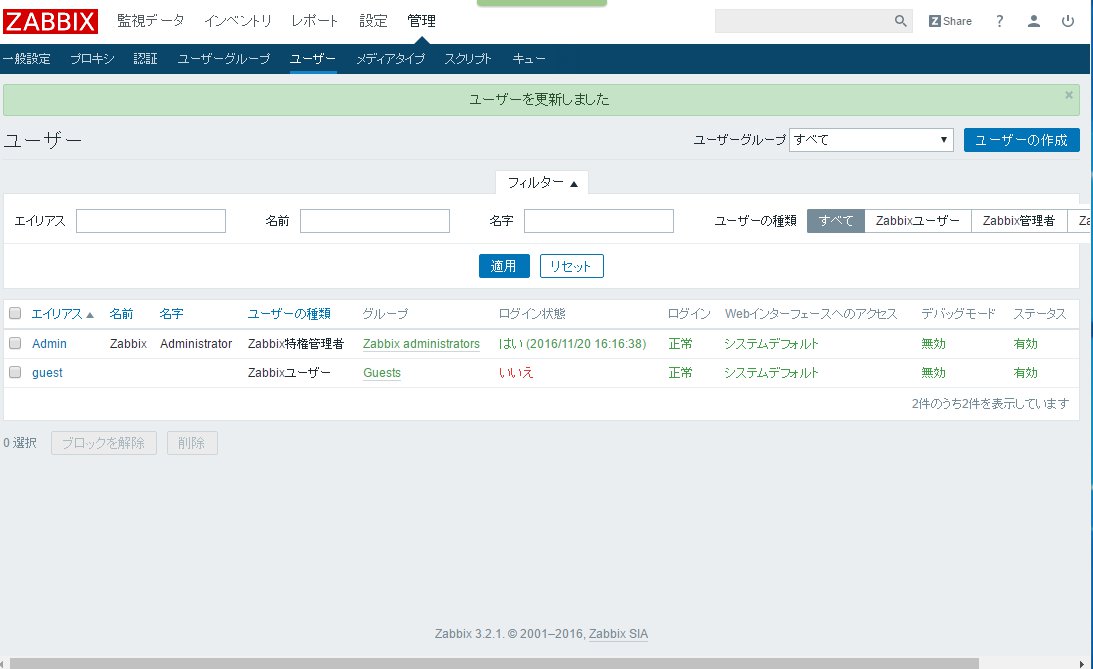Screen dimensions: 1093x669
Task: Go to 一般設定 submenu
Action: pos(26,59)
